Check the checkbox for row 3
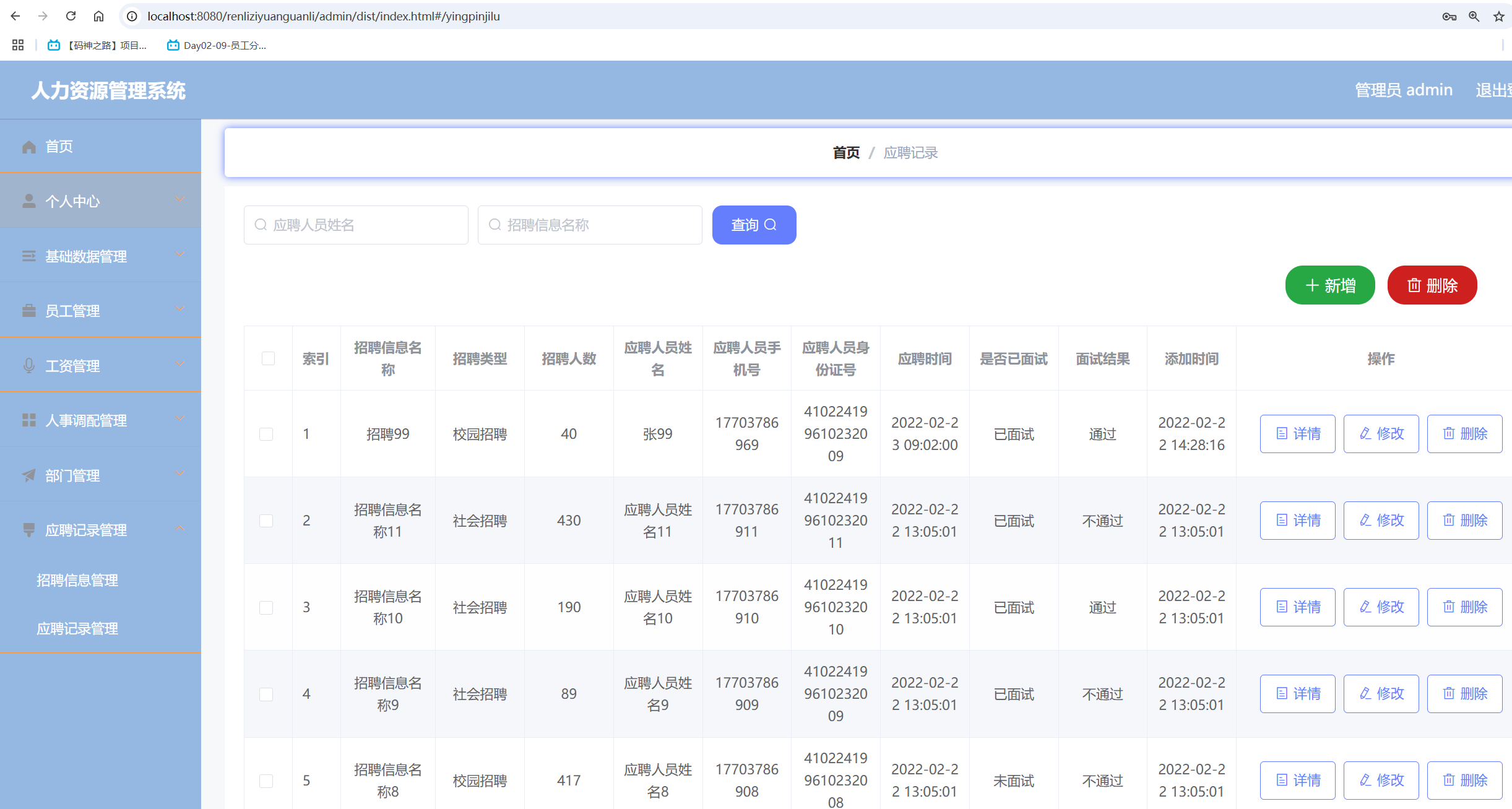 coord(267,607)
